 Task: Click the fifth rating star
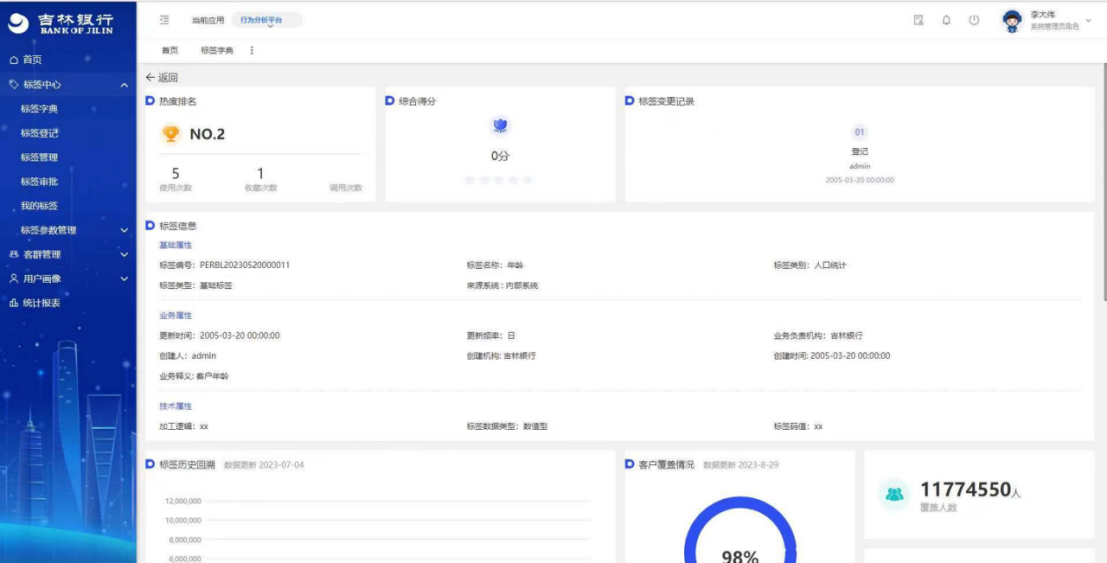coord(527,180)
